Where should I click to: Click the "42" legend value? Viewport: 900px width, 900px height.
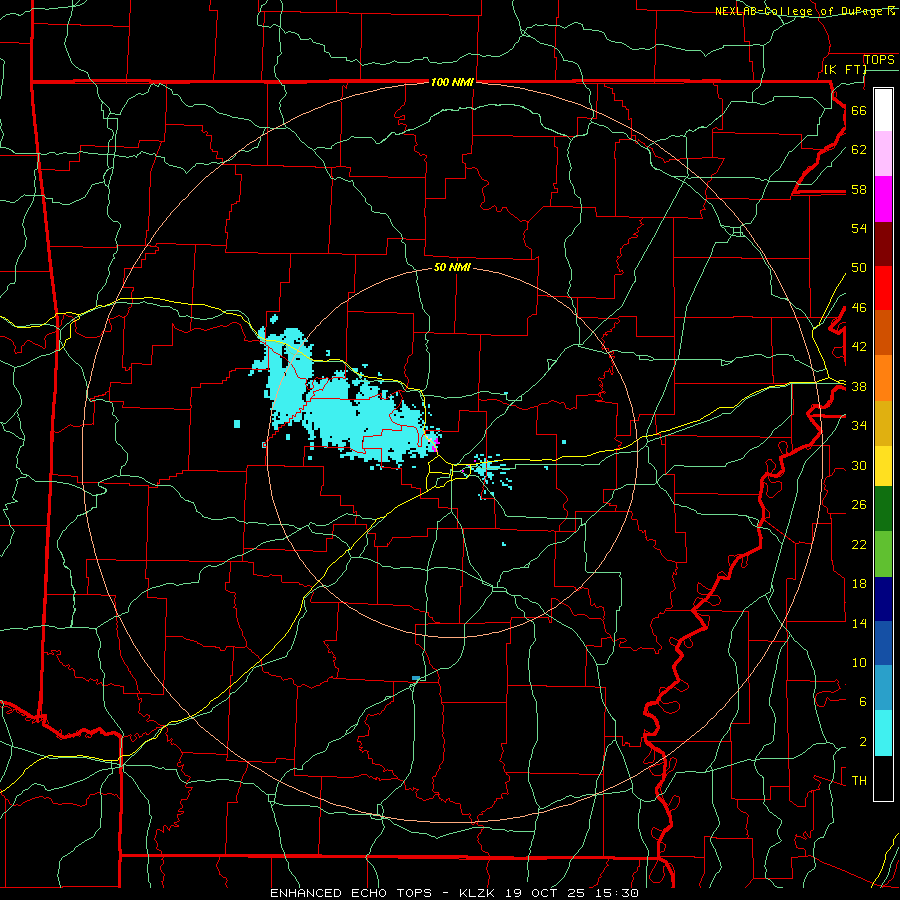click(x=859, y=347)
